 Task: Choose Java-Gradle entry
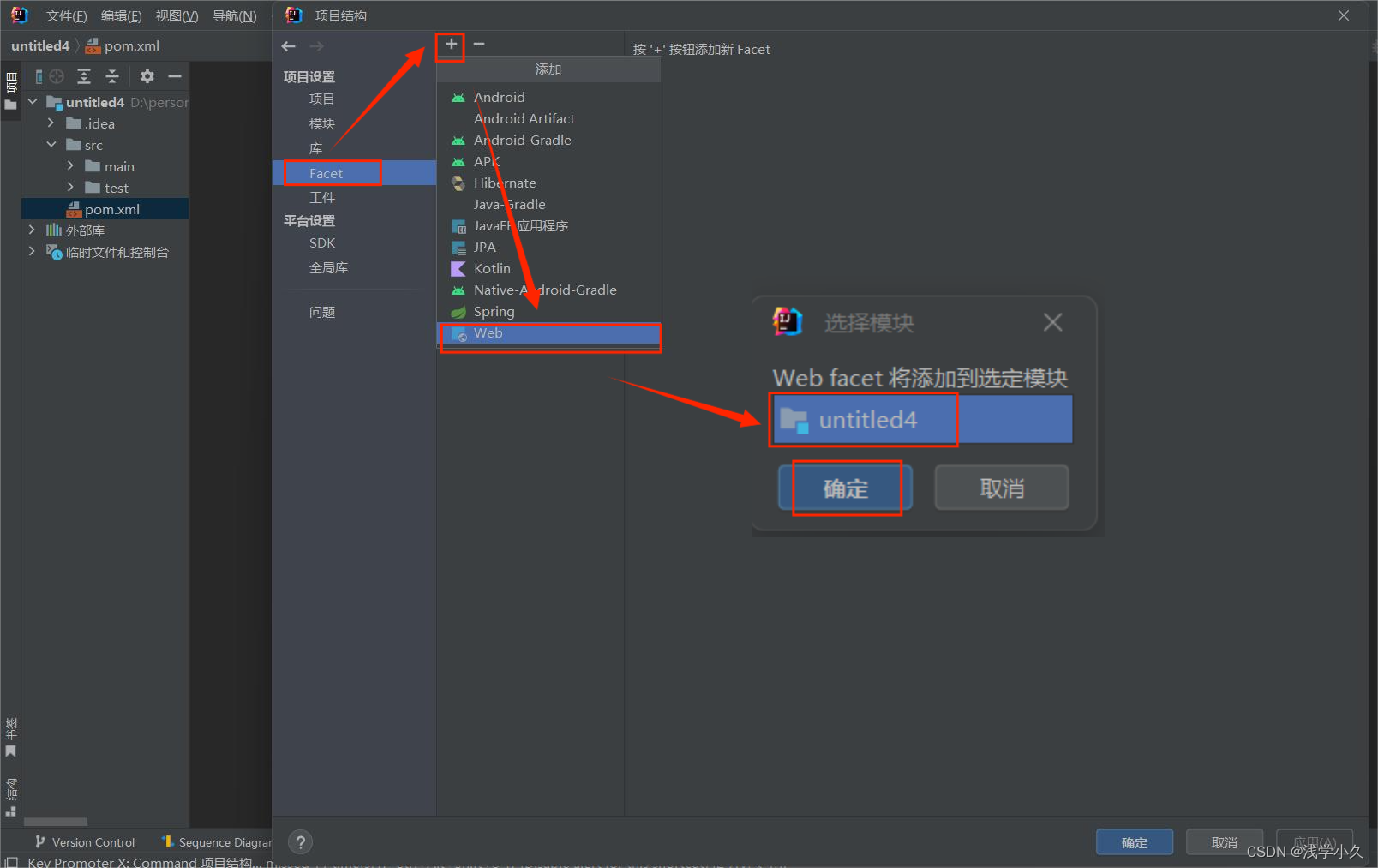tap(548, 205)
